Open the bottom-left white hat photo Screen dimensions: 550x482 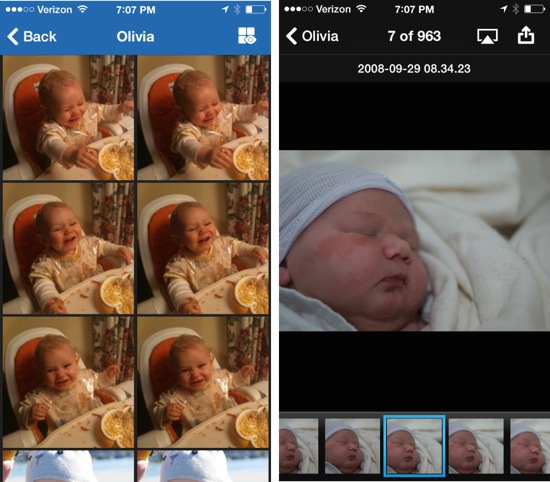point(68,466)
